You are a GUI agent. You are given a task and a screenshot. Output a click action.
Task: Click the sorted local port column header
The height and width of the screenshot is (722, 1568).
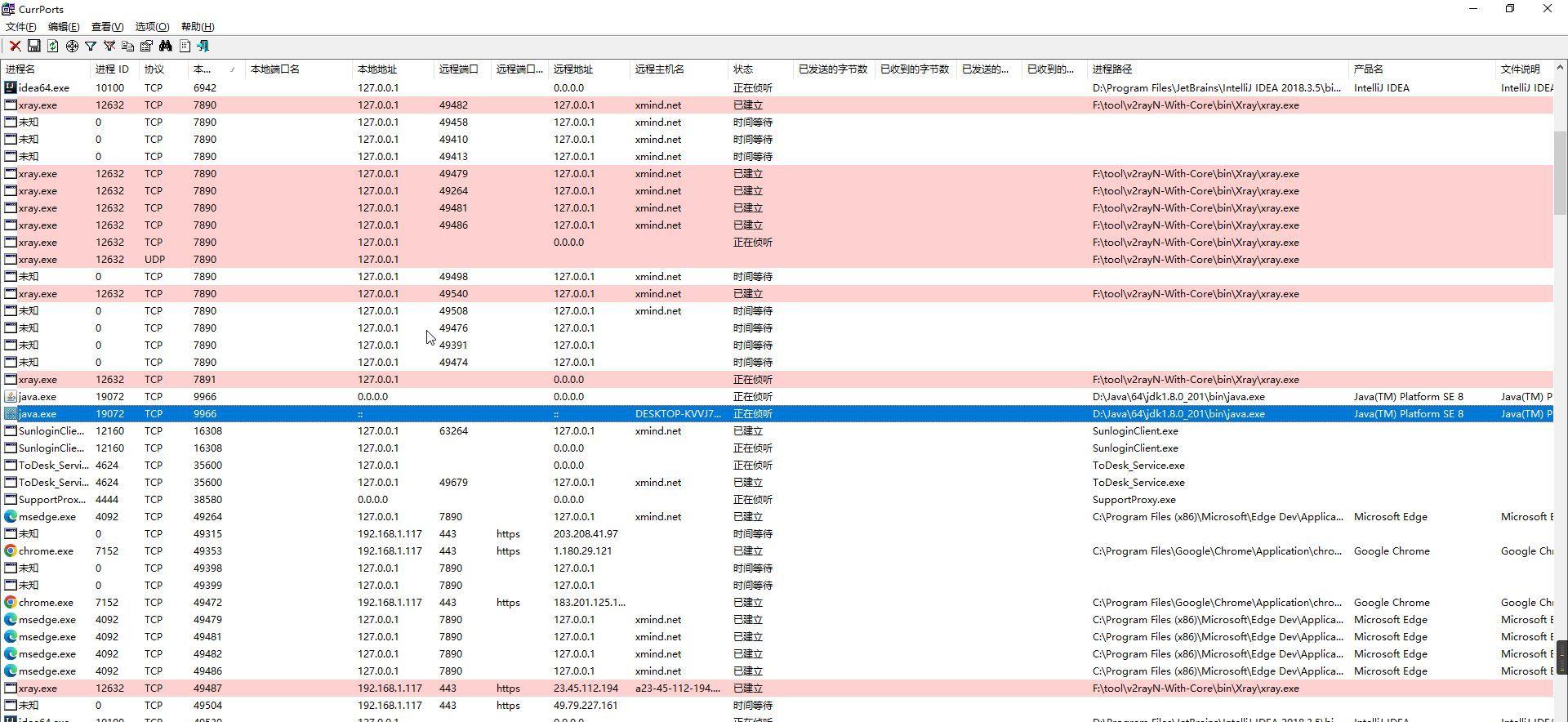coord(216,69)
